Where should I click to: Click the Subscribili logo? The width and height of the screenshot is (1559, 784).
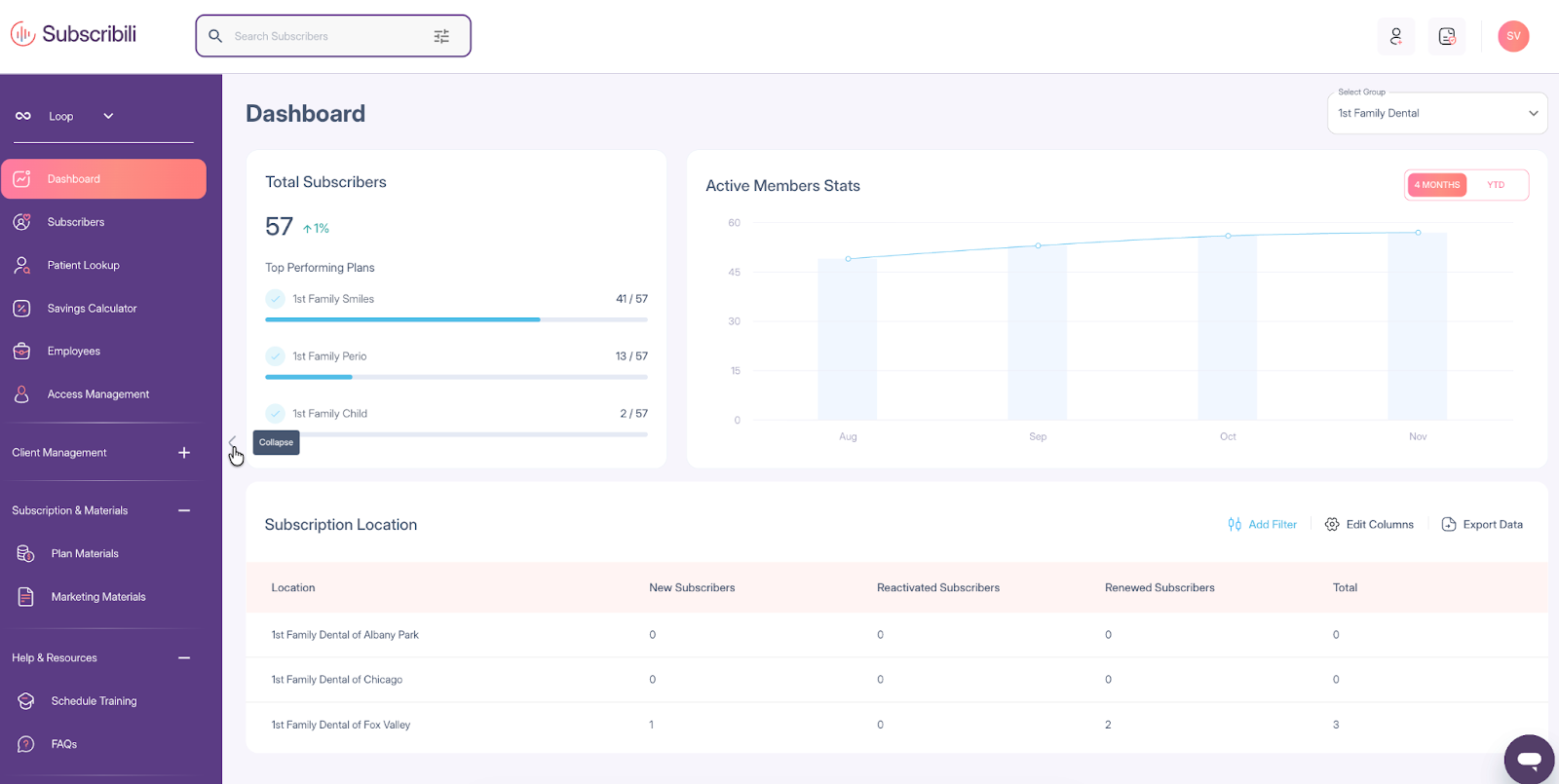pos(74,34)
